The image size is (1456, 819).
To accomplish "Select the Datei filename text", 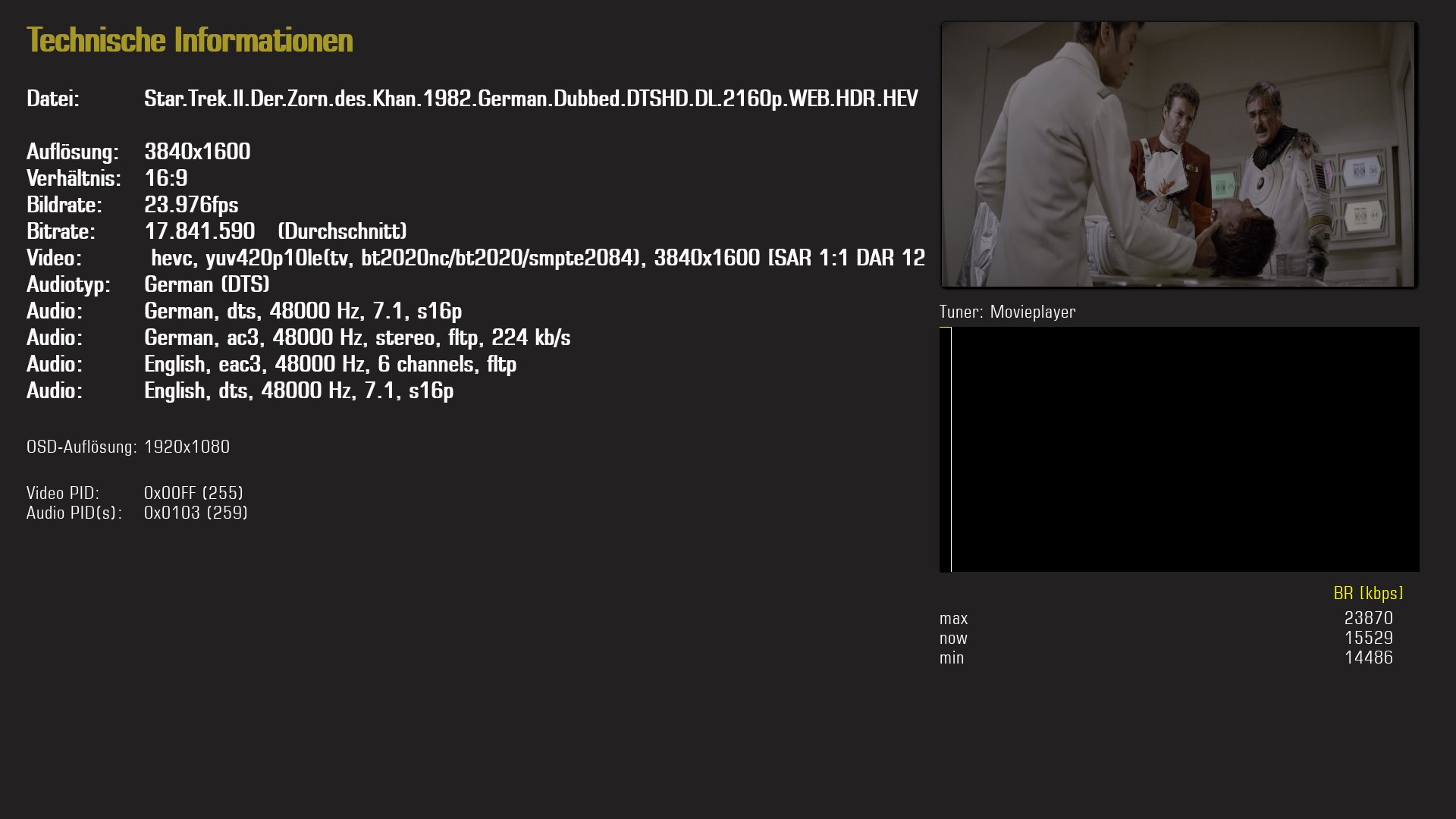I will [531, 99].
